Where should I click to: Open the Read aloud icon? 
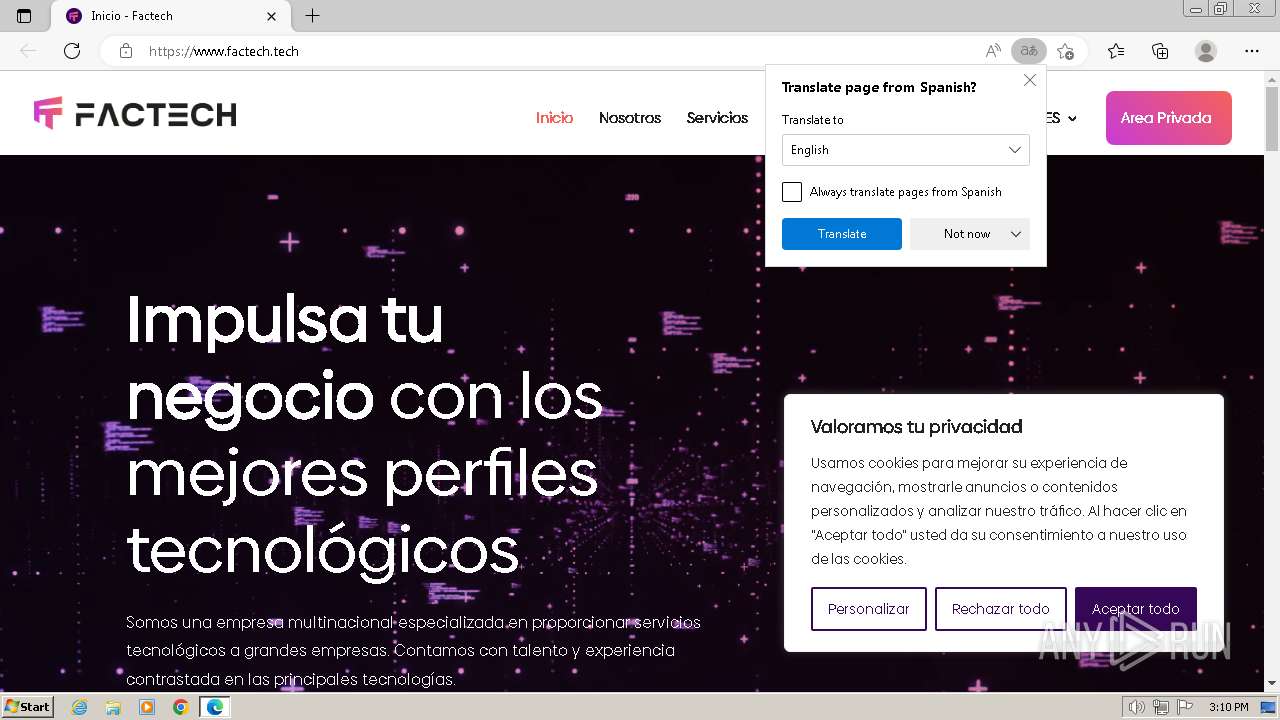993,51
